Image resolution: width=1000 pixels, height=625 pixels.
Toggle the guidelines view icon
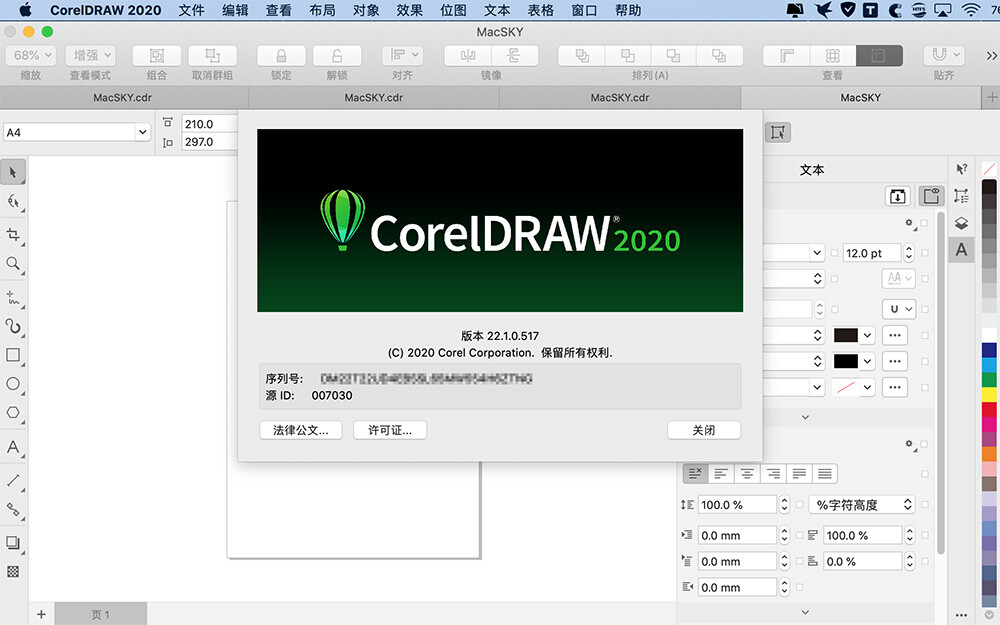(x=879, y=55)
